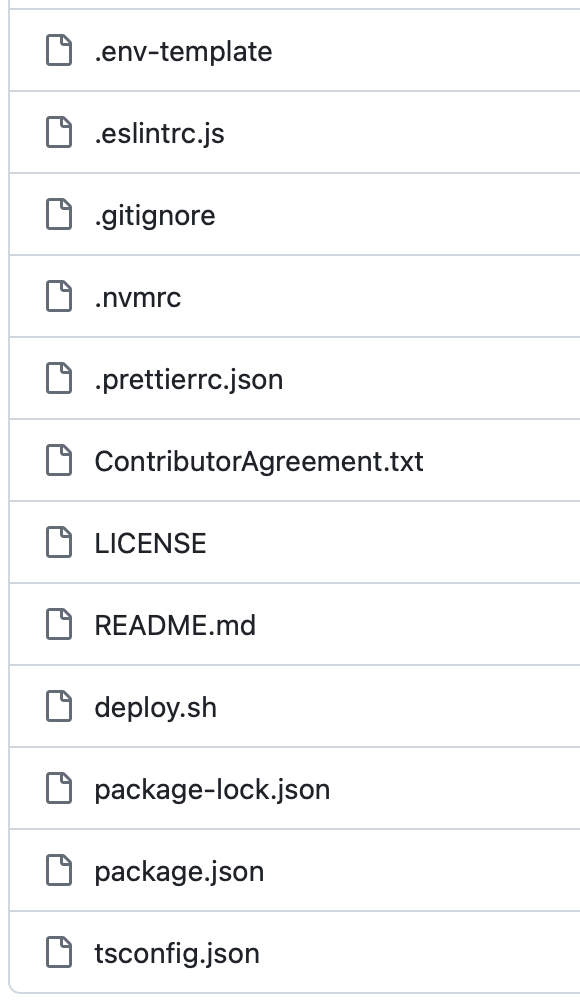580x1006 pixels.
Task: Click the file icon beside ContributorAgreement.txt
Action: click(59, 461)
